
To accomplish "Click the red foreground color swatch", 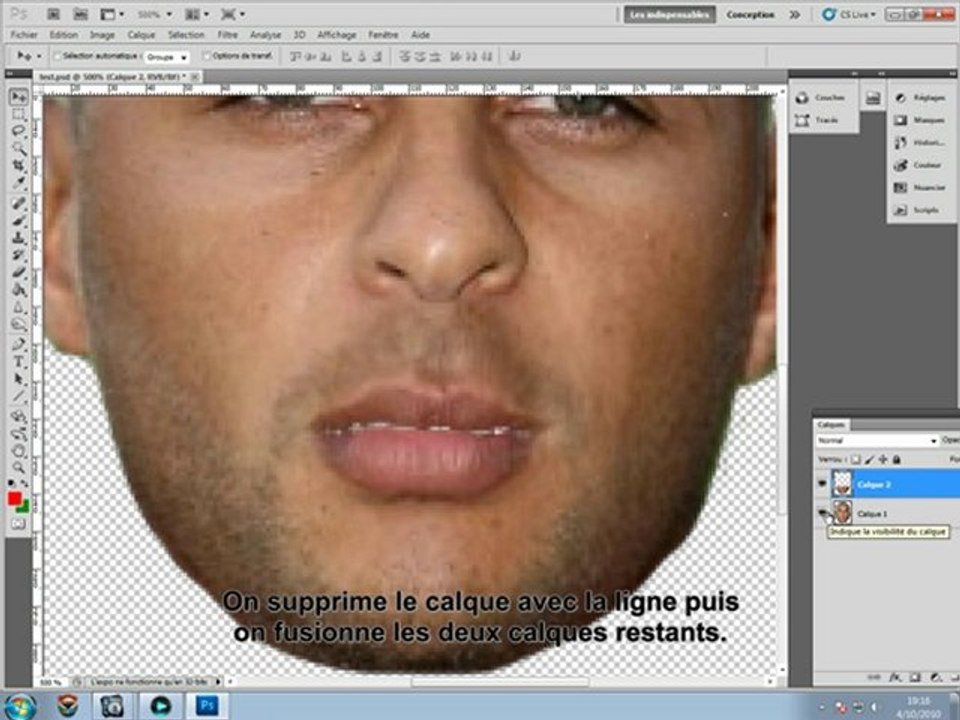I will coord(14,499).
